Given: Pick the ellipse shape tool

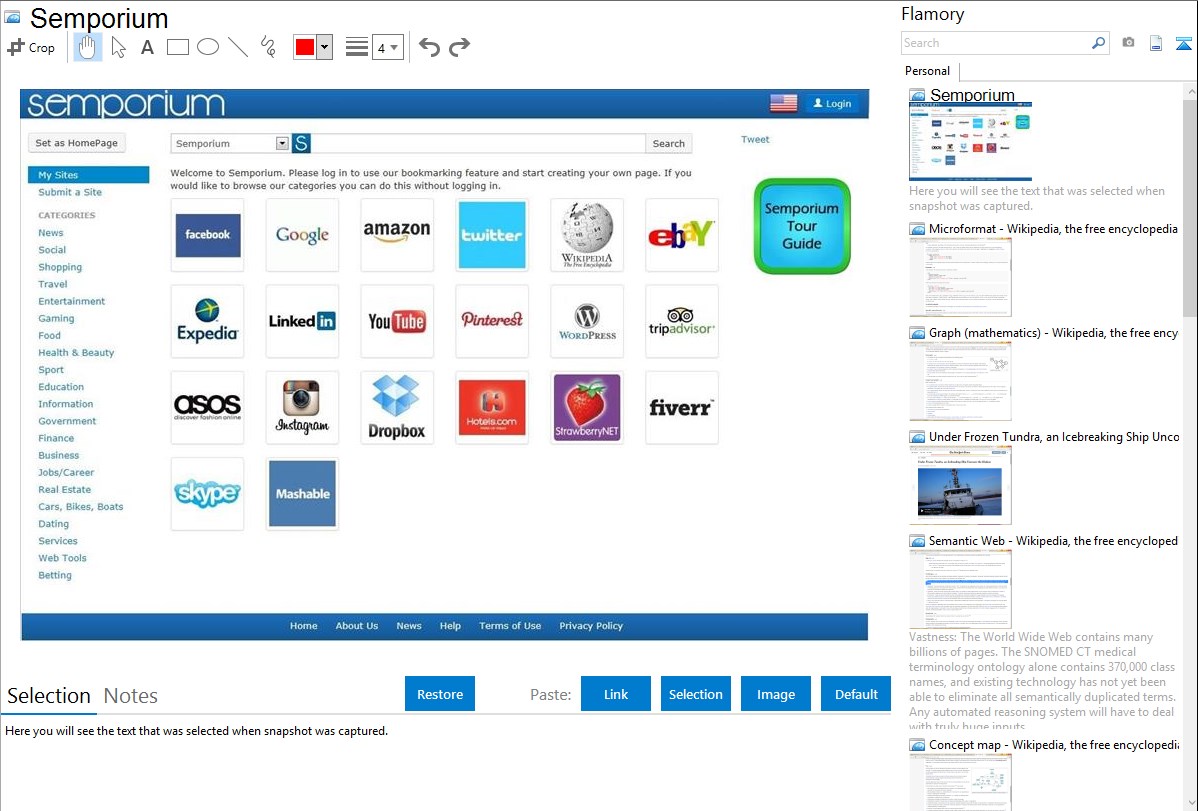Looking at the screenshot, I should pos(207,47).
